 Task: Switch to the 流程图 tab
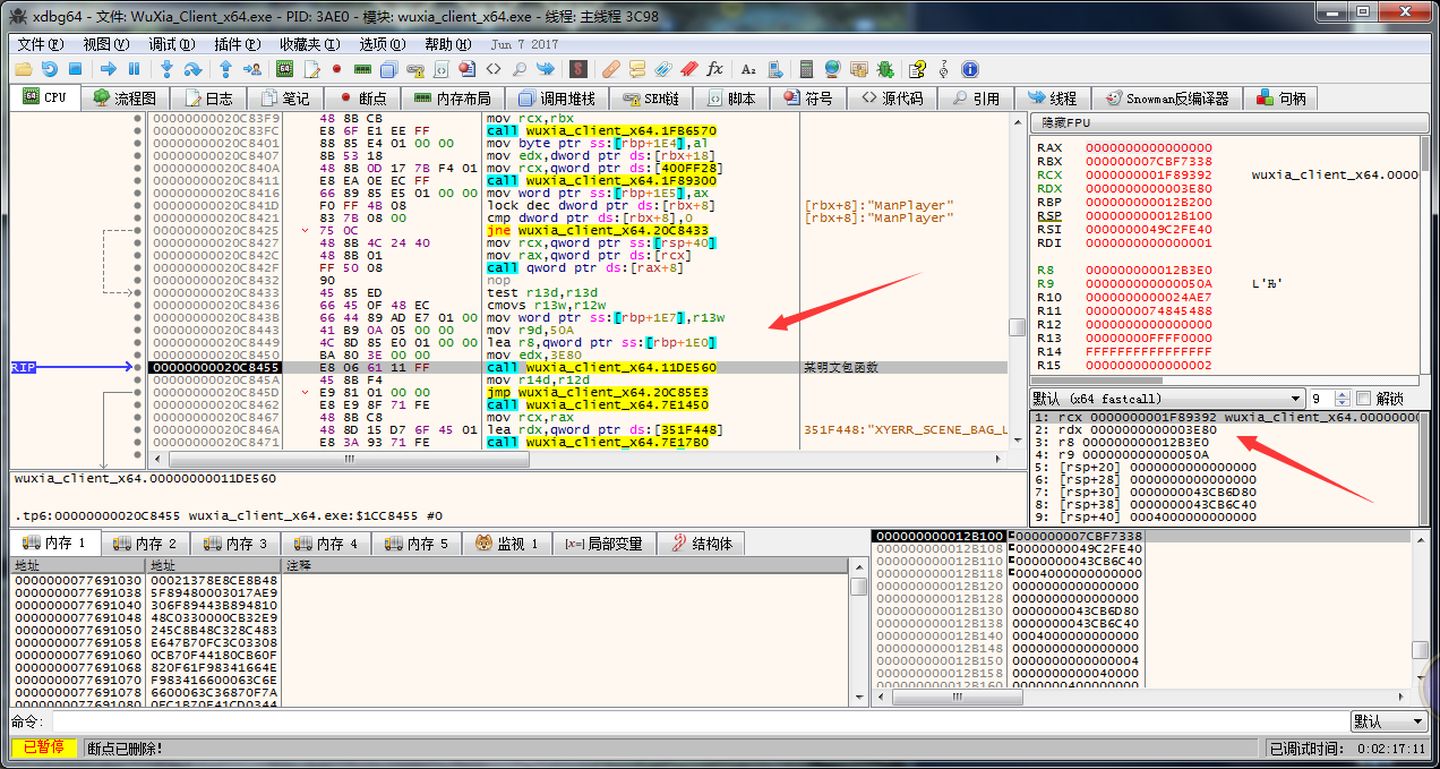(125, 98)
